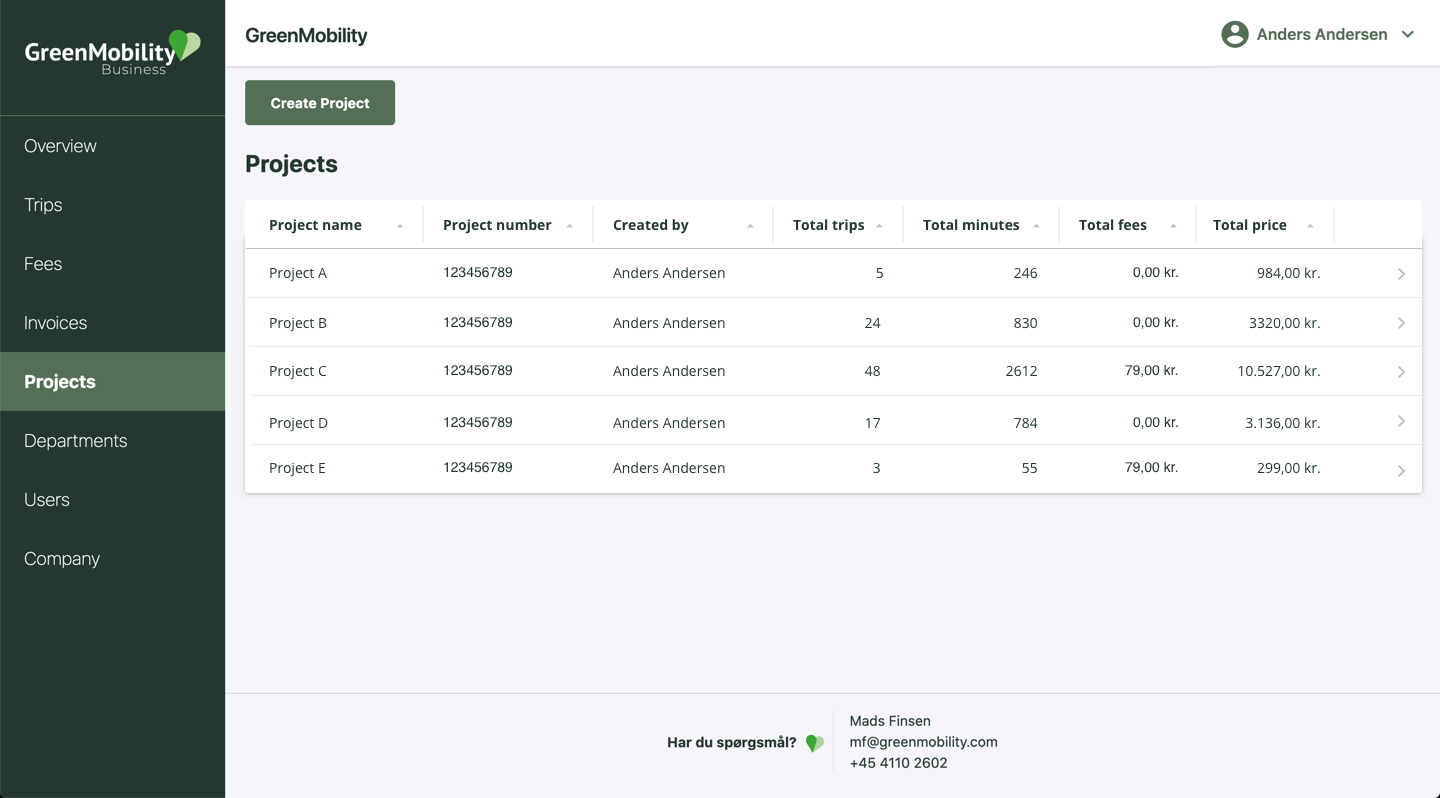
Task: Click the green heart icon in the footer
Action: pyautogui.click(x=815, y=743)
